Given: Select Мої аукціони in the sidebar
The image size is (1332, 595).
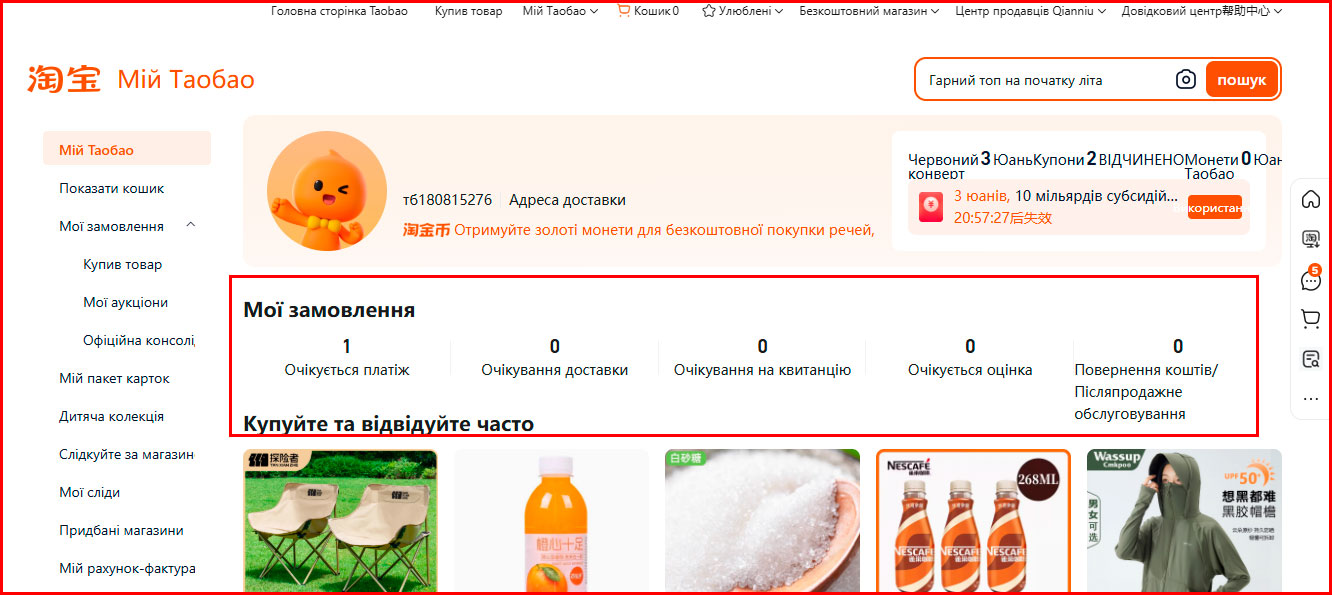Looking at the screenshot, I should (125, 302).
